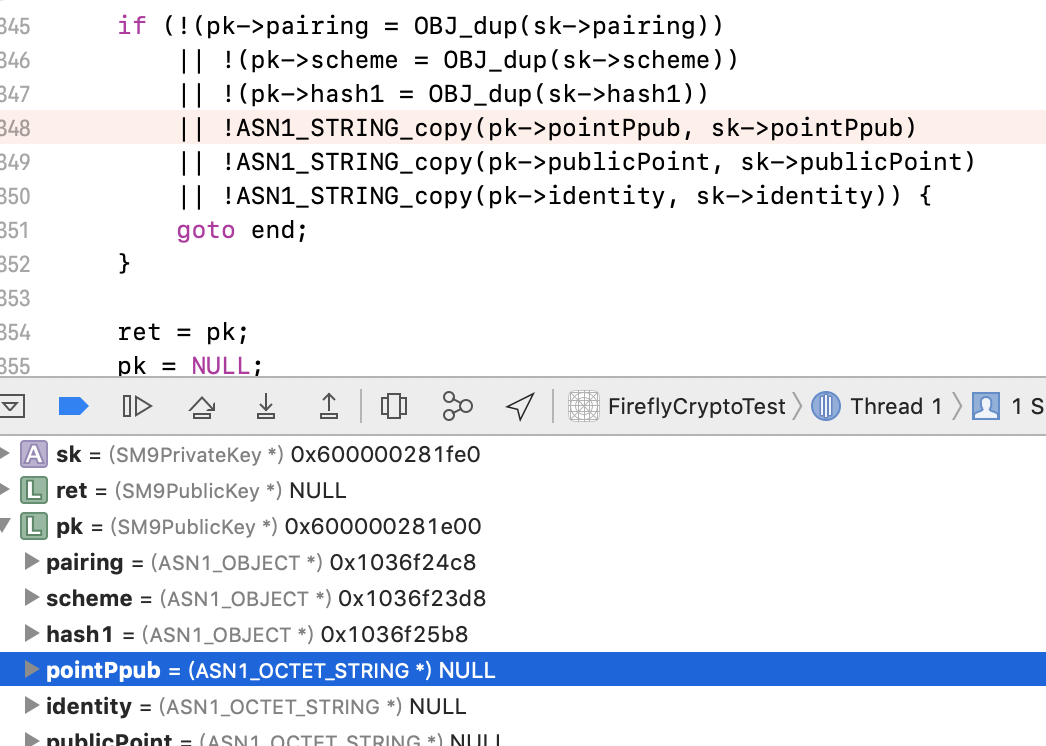Select Thread 1 in the debug breadcrumb
Viewport: 1046px width, 746px height.
(x=895, y=406)
